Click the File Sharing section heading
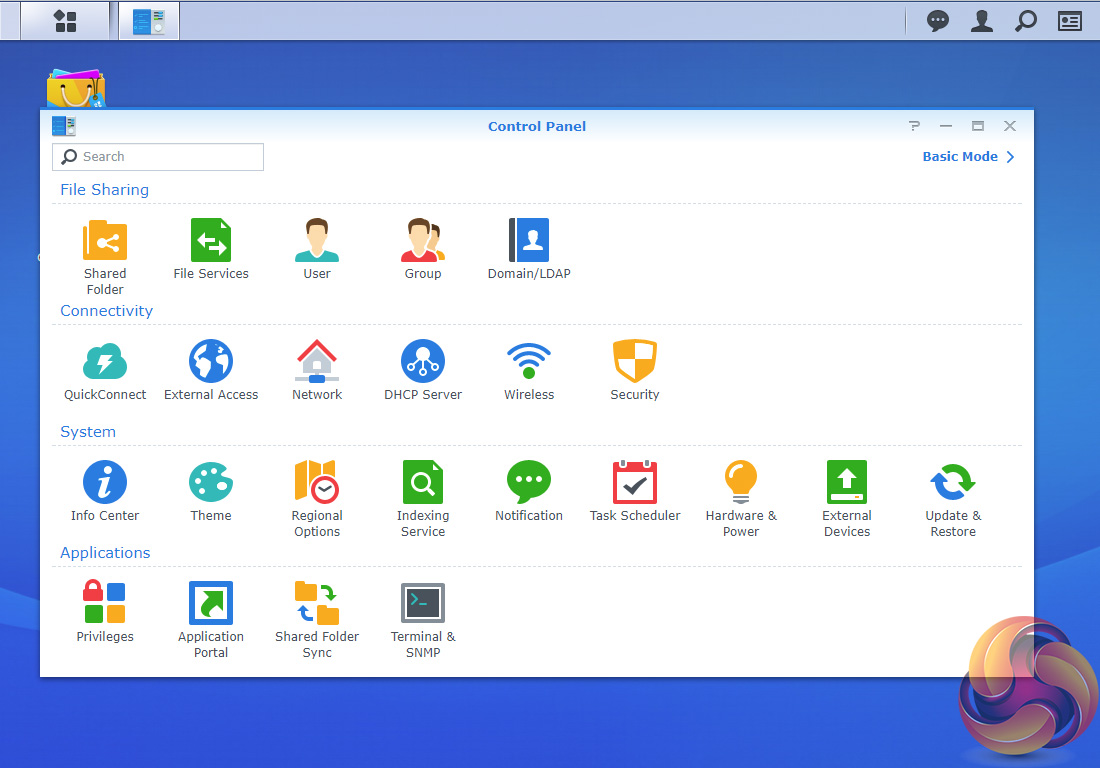Screen dimensions: 1100x768 pyautogui.click(x=105, y=189)
